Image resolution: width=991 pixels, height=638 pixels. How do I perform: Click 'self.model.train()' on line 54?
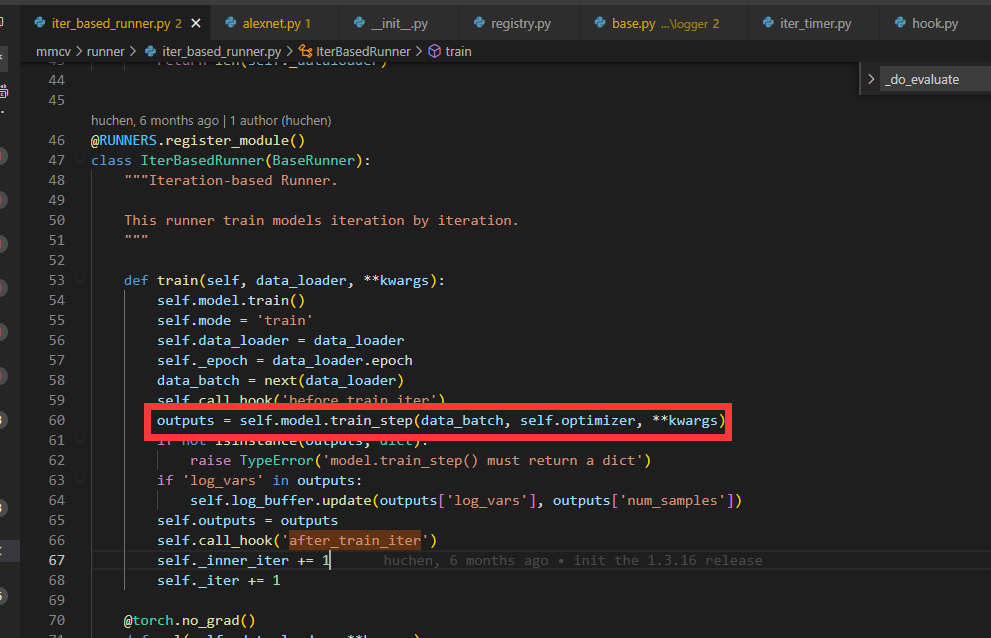231,300
